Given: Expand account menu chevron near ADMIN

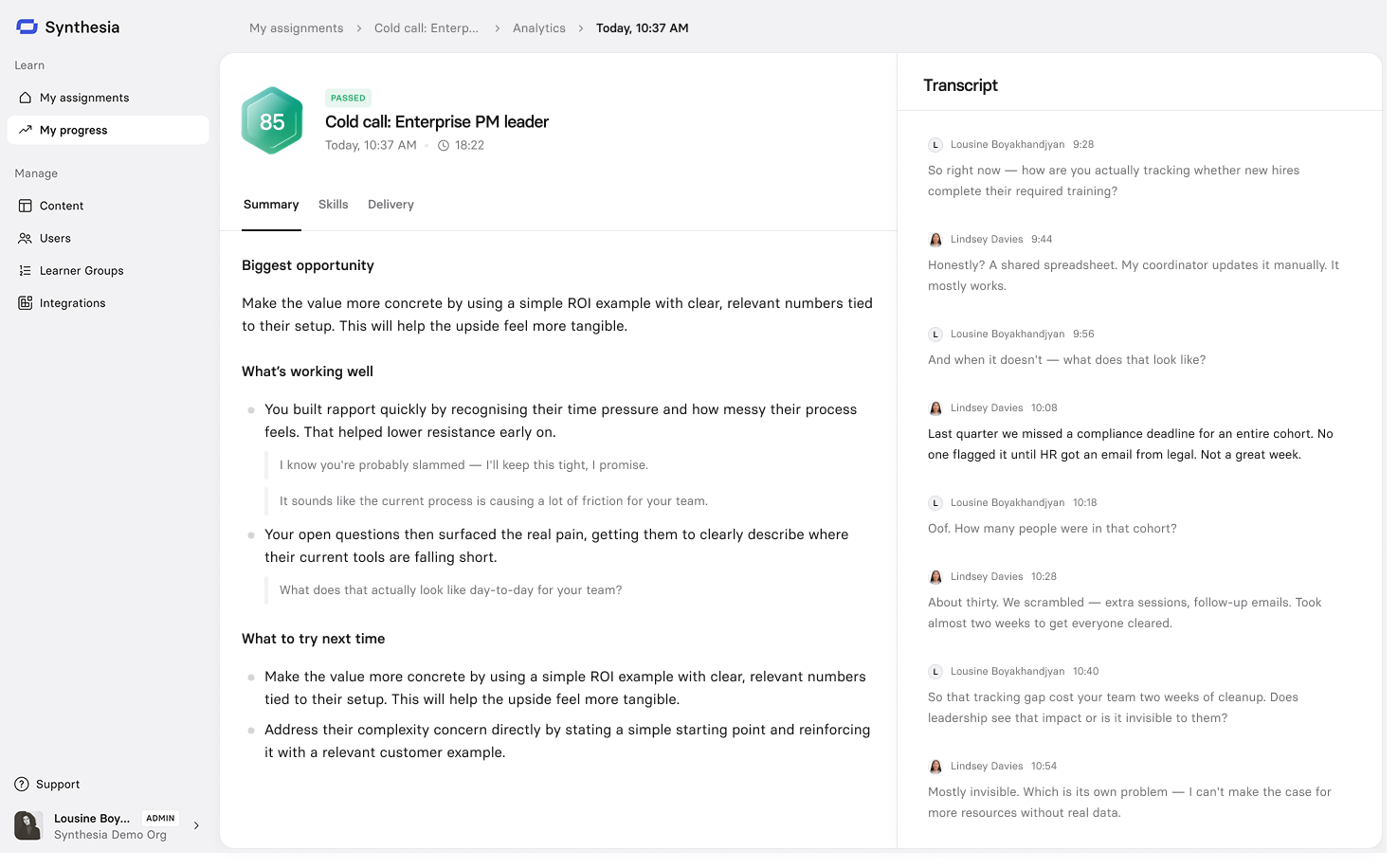Looking at the screenshot, I should (x=196, y=826).
